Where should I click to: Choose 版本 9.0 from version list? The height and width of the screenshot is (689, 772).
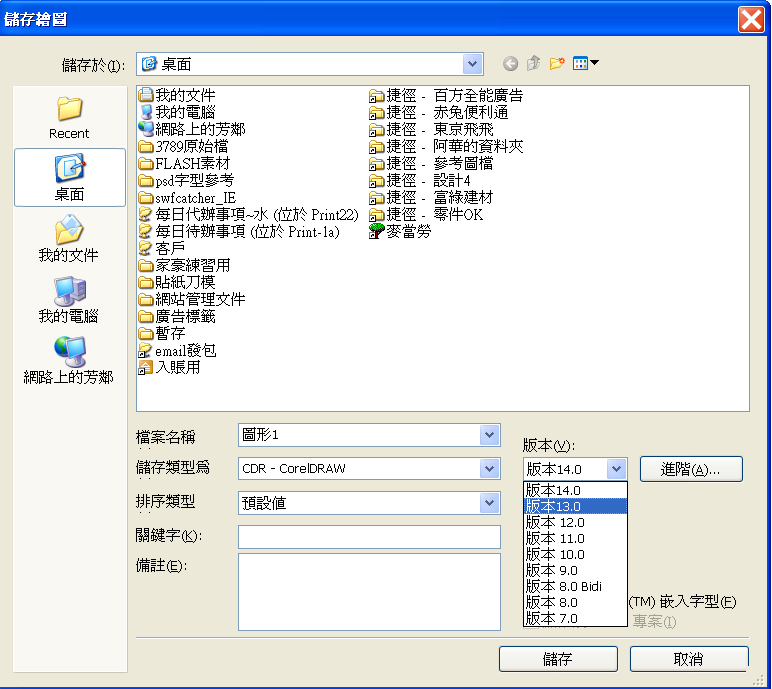point(575,570)
